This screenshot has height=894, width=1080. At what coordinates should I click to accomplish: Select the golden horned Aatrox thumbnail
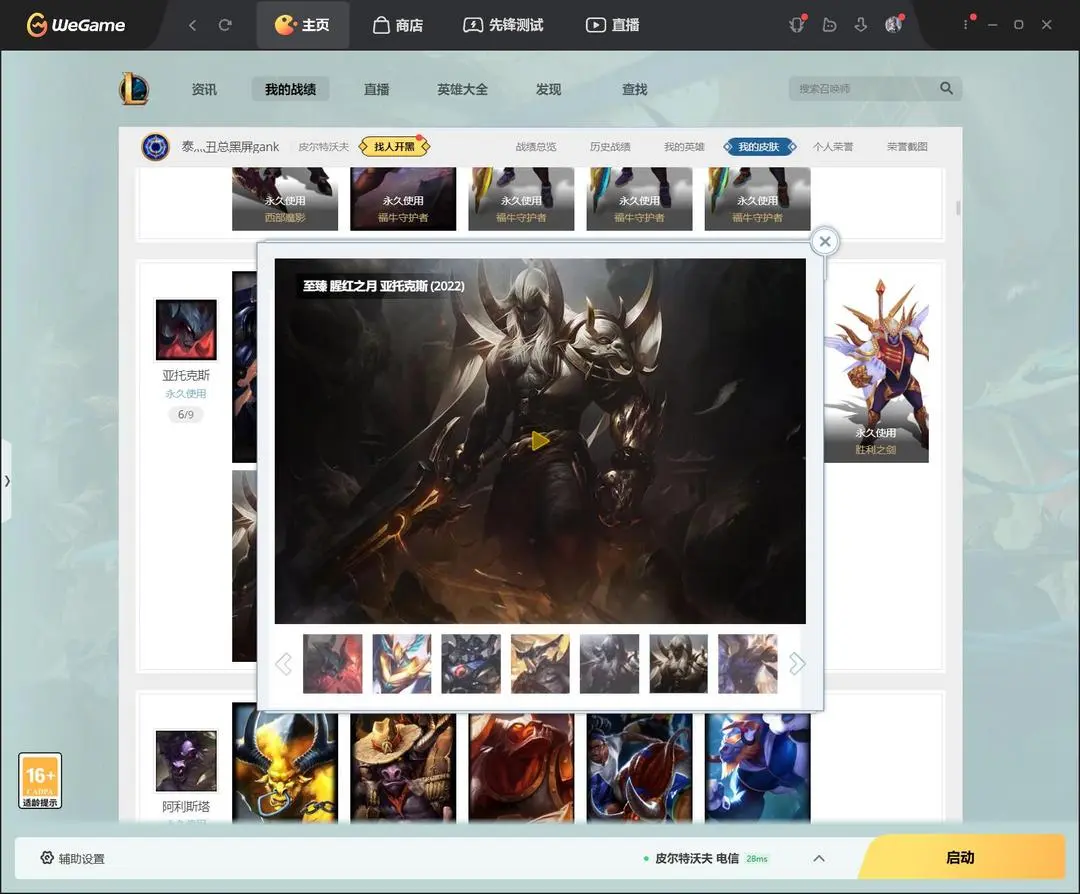(x=541, y=663)
